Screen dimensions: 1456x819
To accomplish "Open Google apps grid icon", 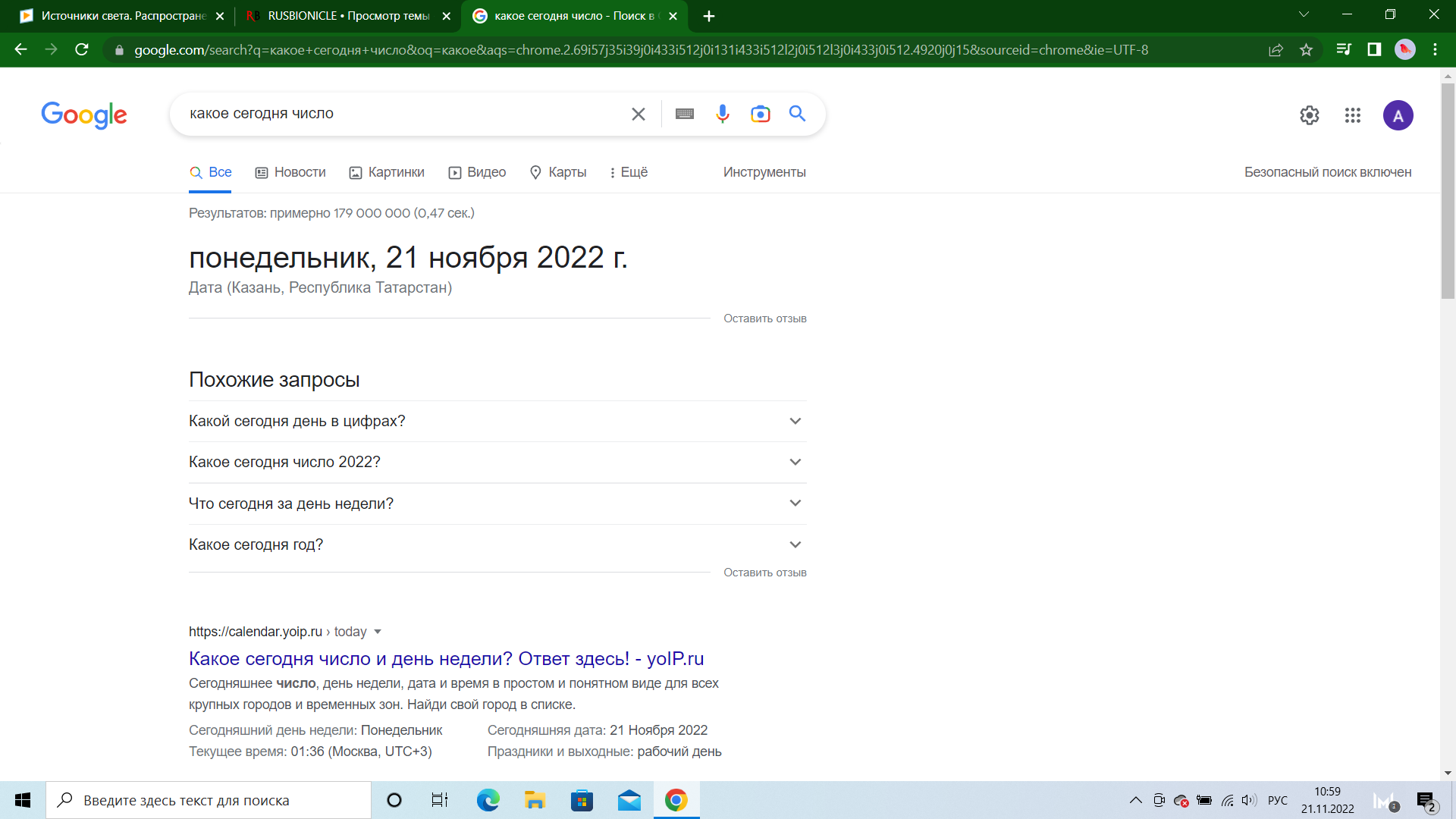I will point(1353,115).
